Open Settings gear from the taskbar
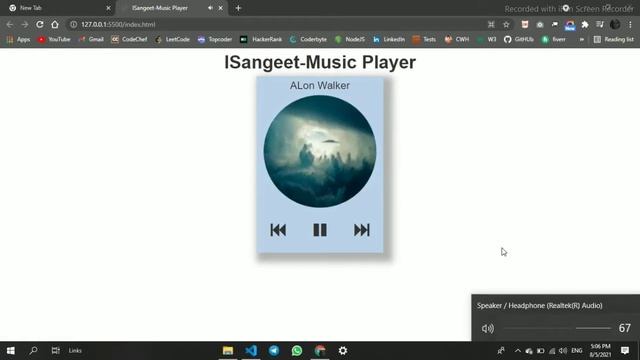The height and width of the screenshot is (360, 640). click(x=343, y=351)
